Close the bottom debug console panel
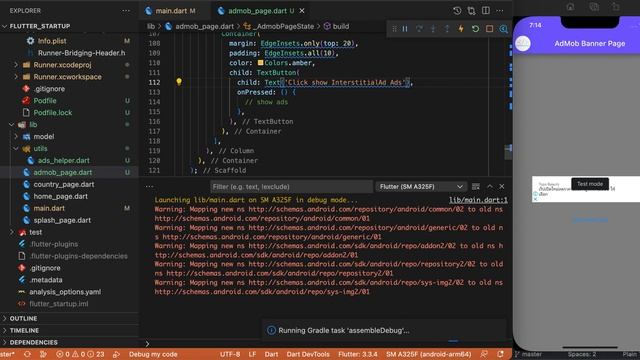640x360 pixels. (x=502, y=187)
